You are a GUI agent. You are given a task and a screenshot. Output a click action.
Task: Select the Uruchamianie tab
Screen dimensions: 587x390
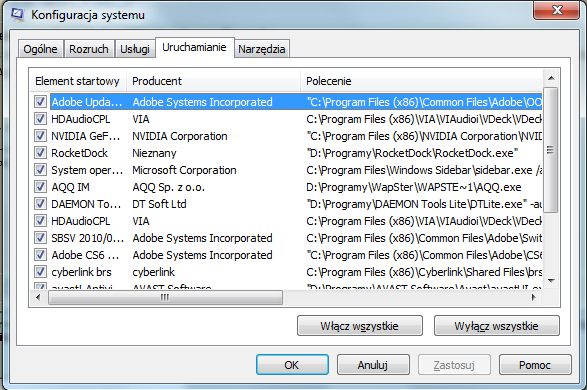tap(194, 48)
